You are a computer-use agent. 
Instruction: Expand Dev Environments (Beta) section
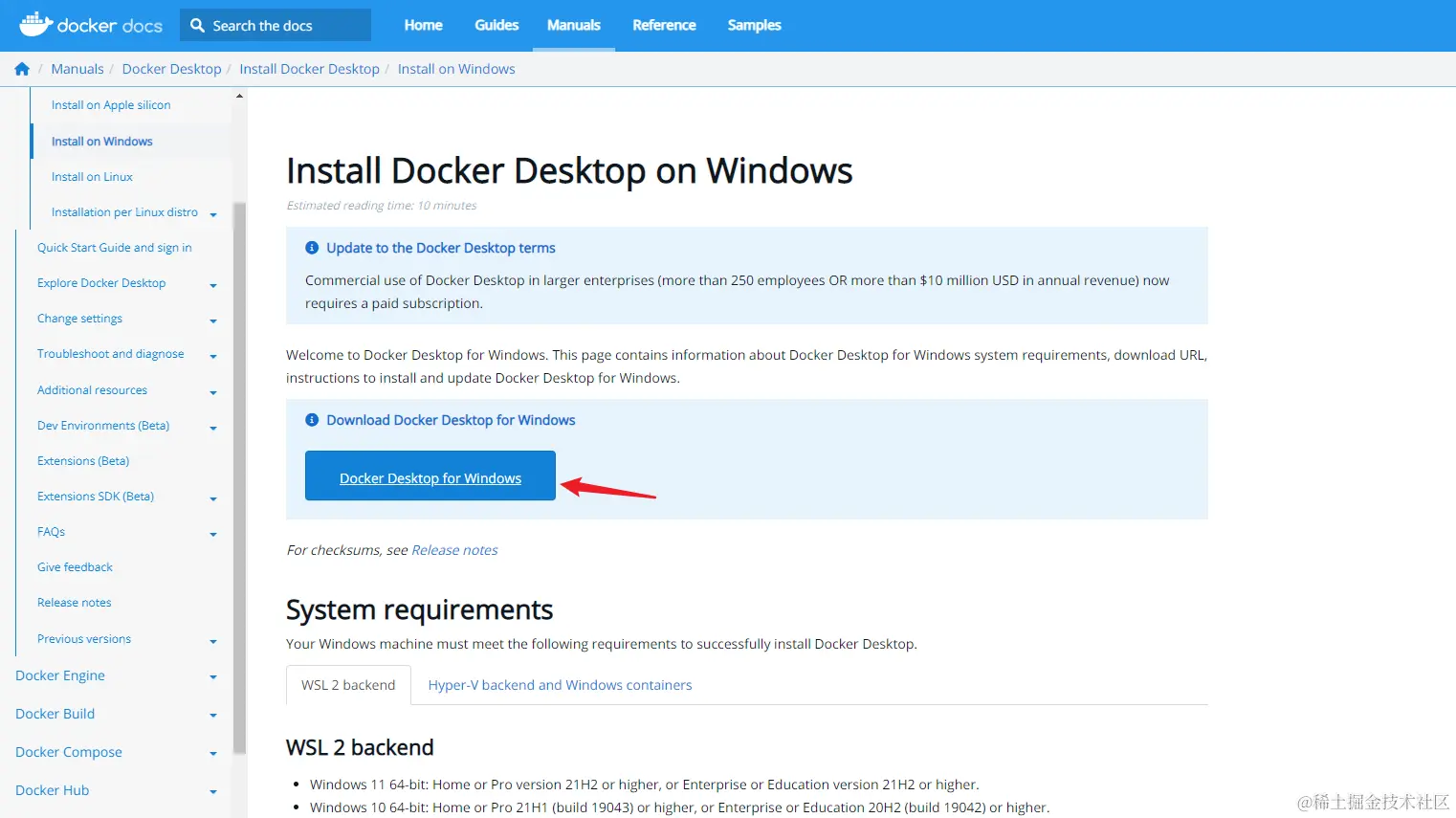(213, 428)
